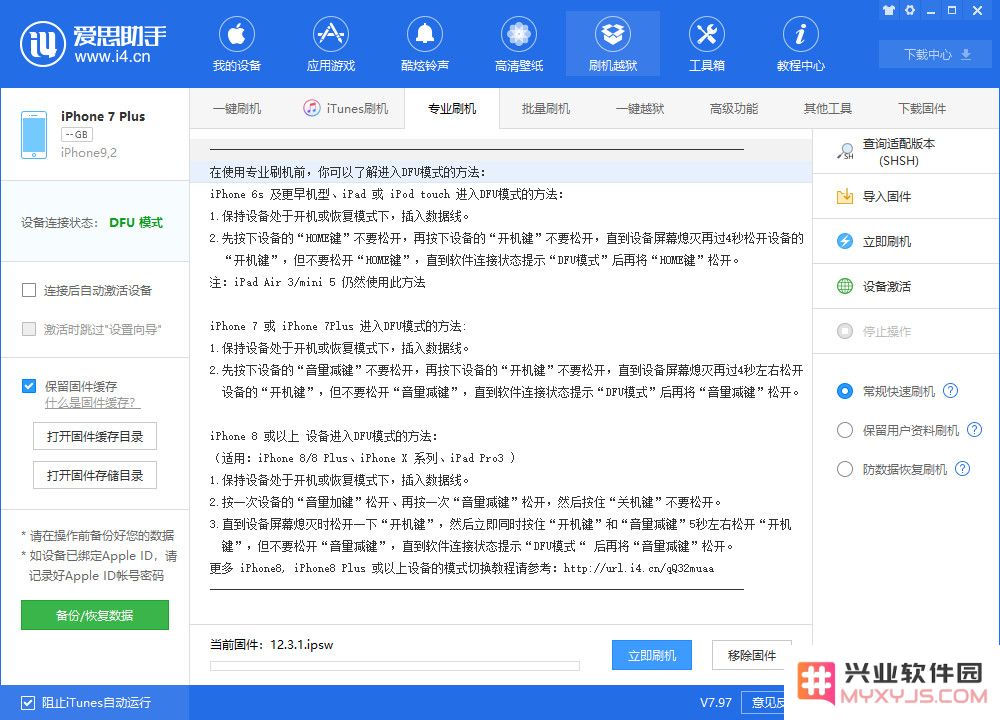Switch to iTunes刷机 tab
The image size is (1000, 720).
345,109
